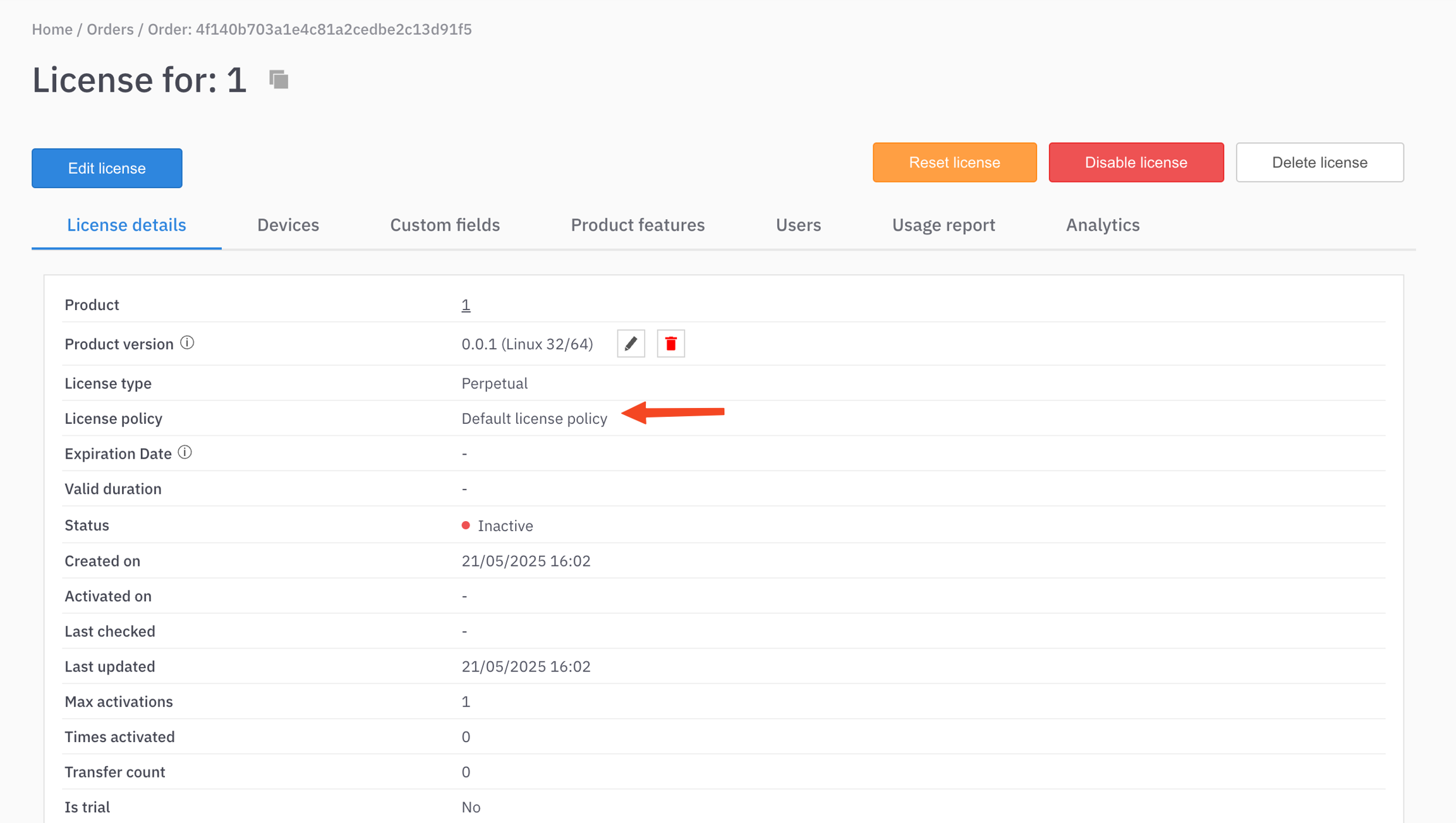Image resolution: width=1456 pixels, height=823 pixels.
Task: Open the Custom fields tab
Action: (445, 225)
